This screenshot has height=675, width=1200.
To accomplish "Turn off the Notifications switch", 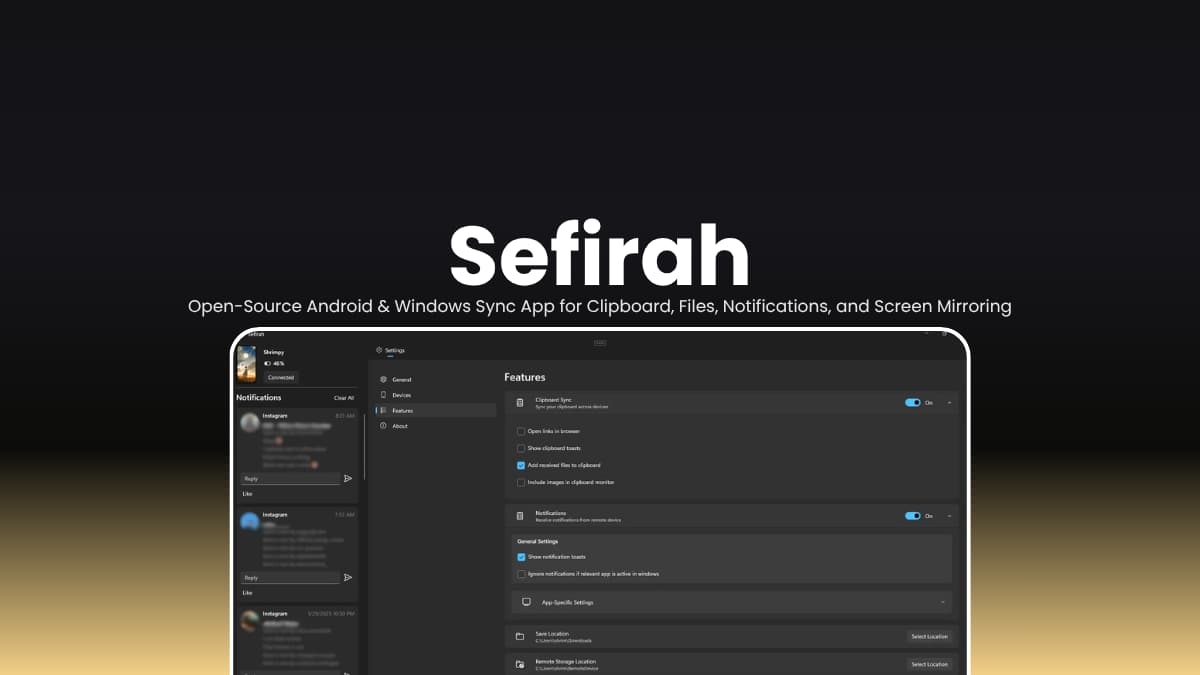I will click(912, 516).
